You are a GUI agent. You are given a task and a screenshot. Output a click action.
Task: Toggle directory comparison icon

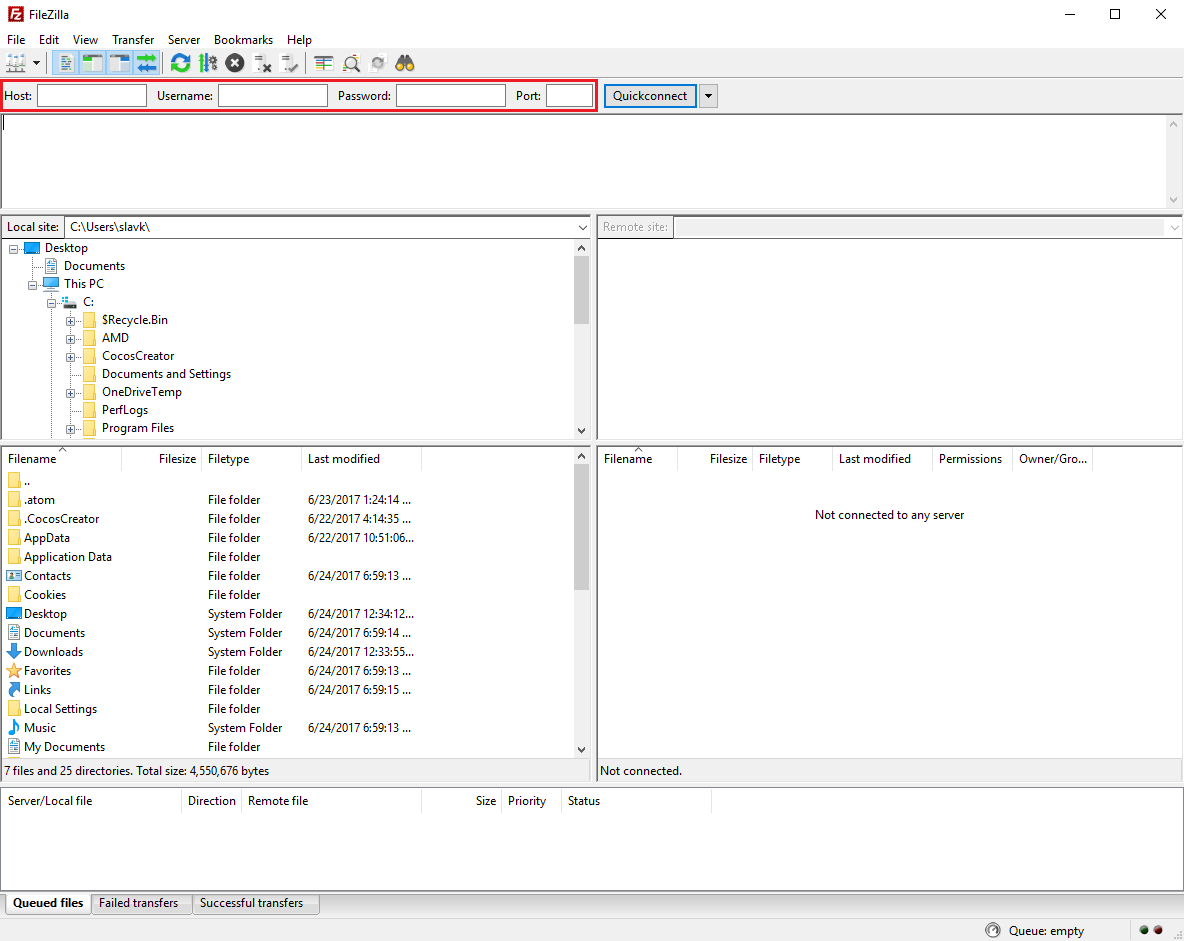[x=351, y=63]
